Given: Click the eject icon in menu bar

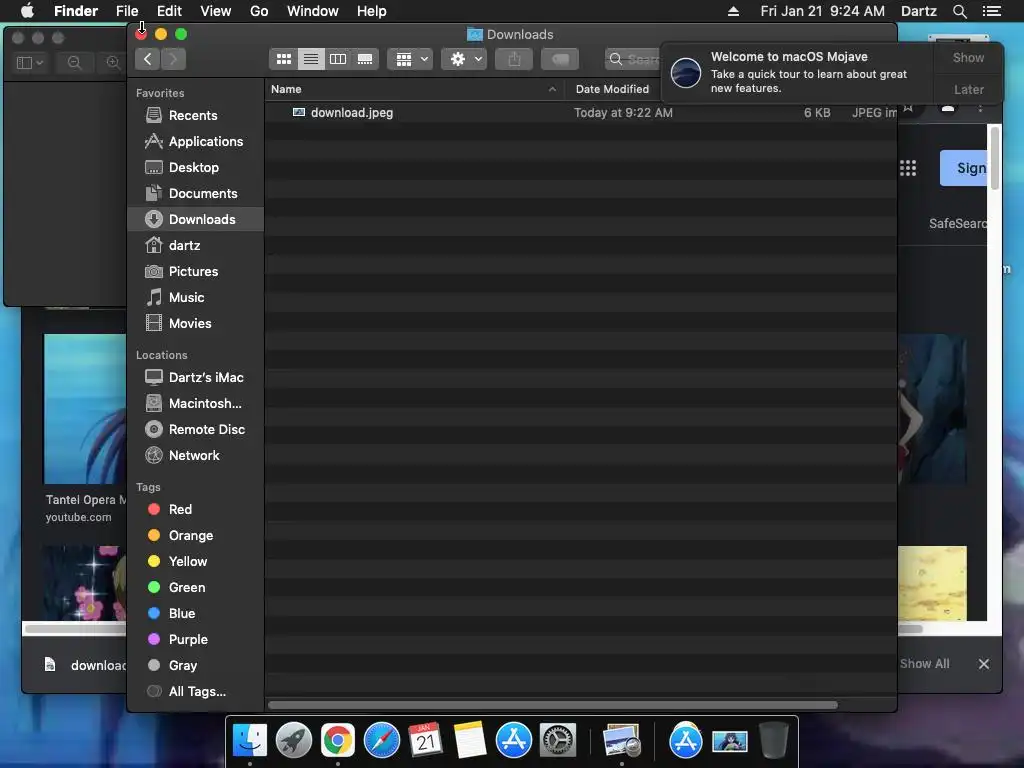Looking at the screenshot, I should (733, 11).
